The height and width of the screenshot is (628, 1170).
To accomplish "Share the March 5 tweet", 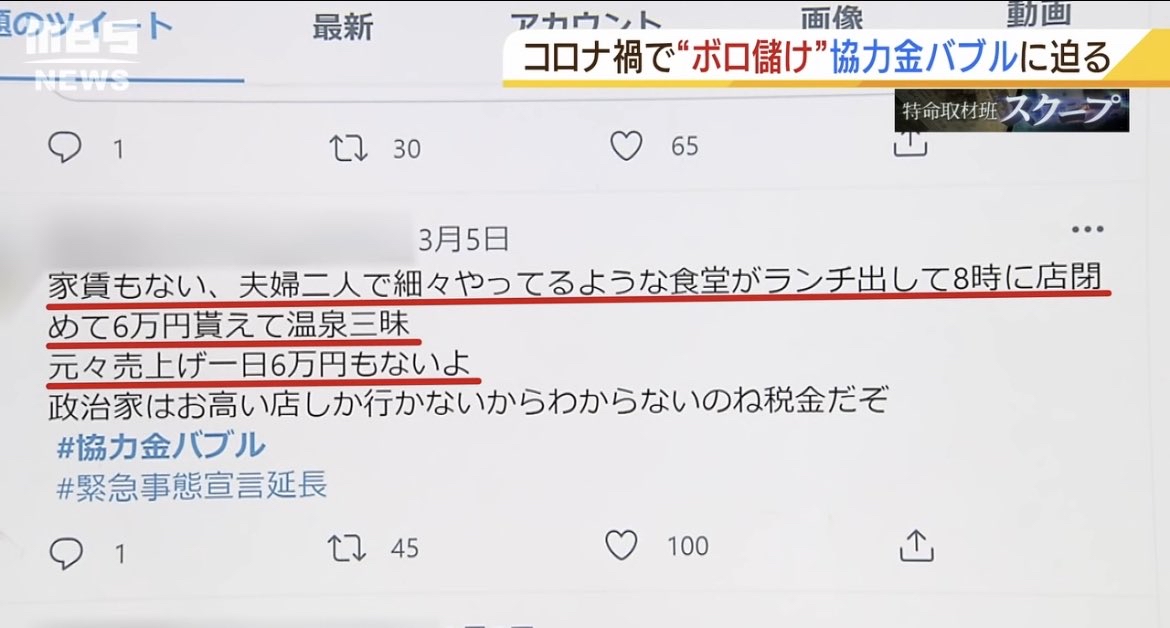I will 916,545.
